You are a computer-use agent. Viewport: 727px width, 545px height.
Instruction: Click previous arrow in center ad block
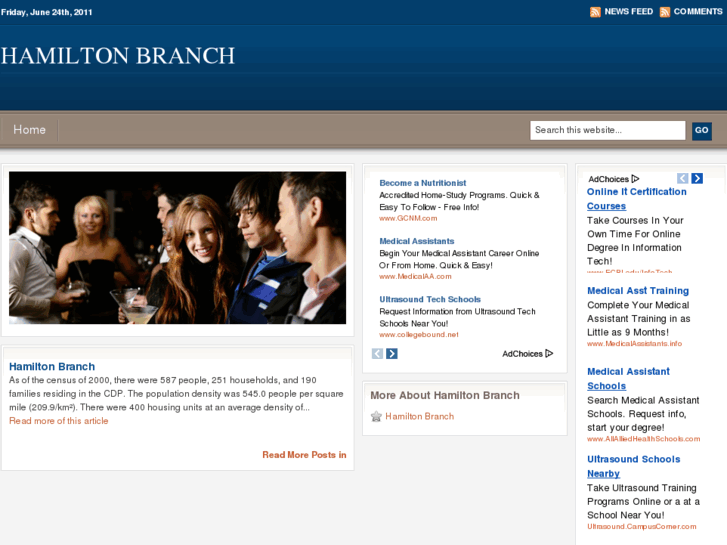[377, 354]
